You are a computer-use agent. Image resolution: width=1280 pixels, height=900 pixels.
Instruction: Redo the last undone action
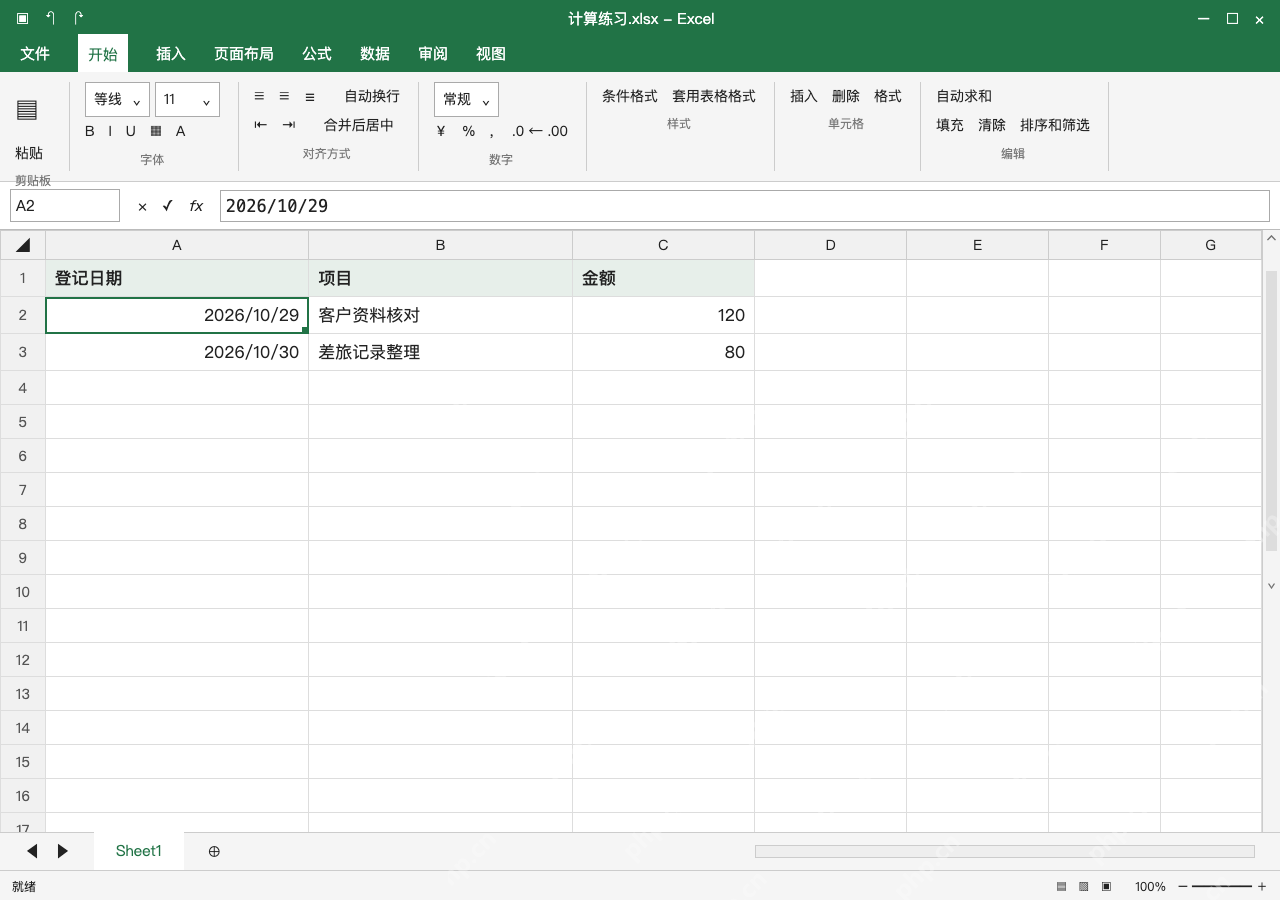click(79, 18)
